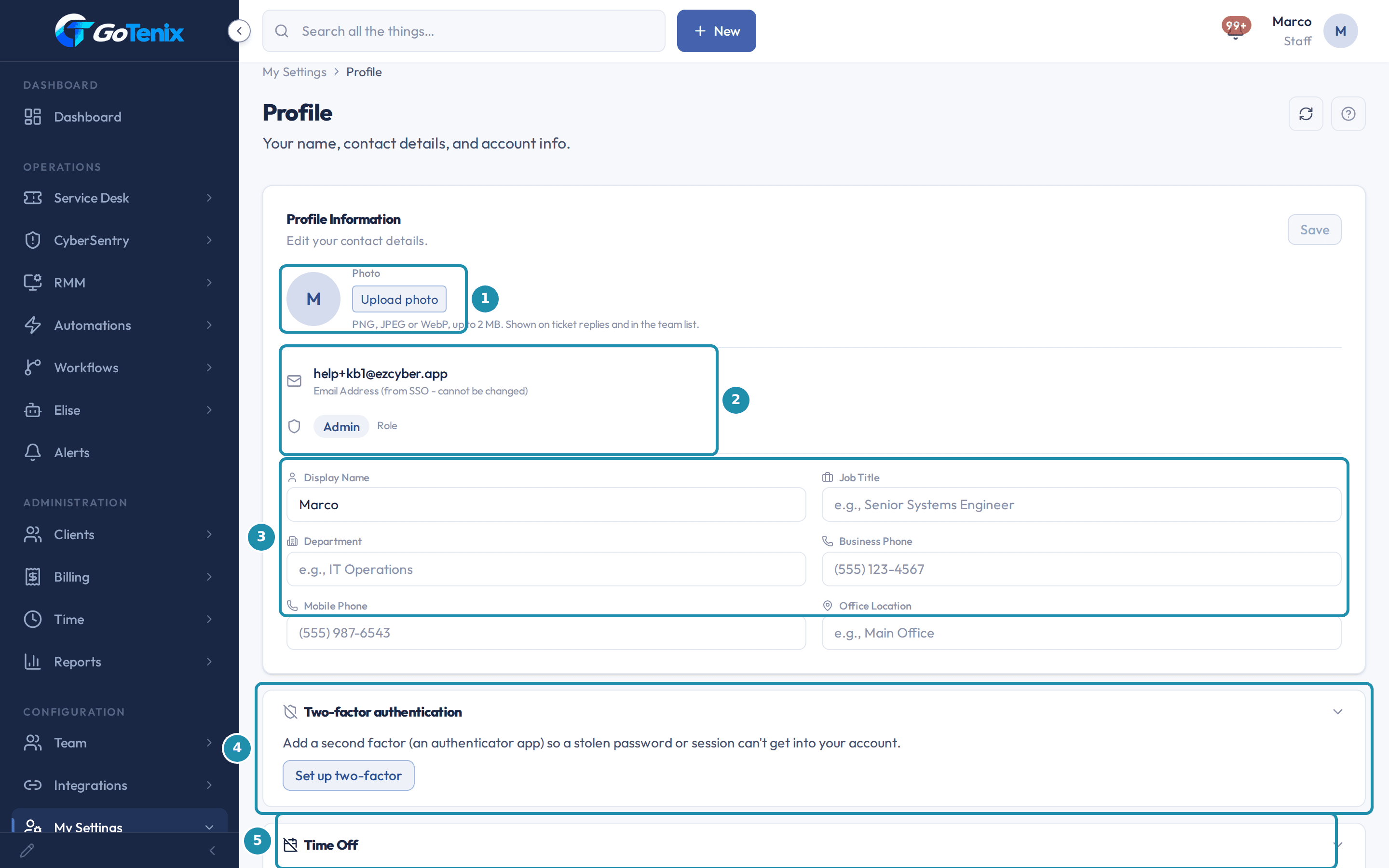The height and width of the screenshot is (868, 1389).
Task: Refresh the Profile page
Action: pos(1306,114)
